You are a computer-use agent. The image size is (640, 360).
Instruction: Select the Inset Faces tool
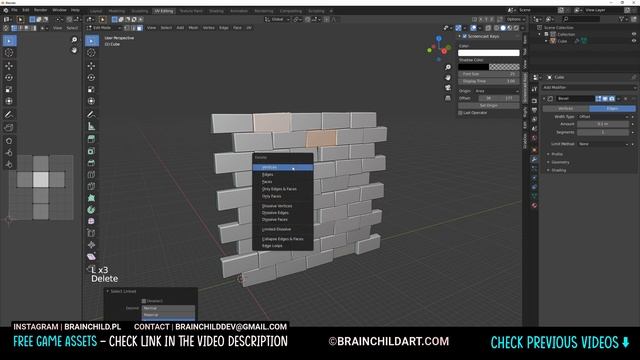tap(91, 151)
